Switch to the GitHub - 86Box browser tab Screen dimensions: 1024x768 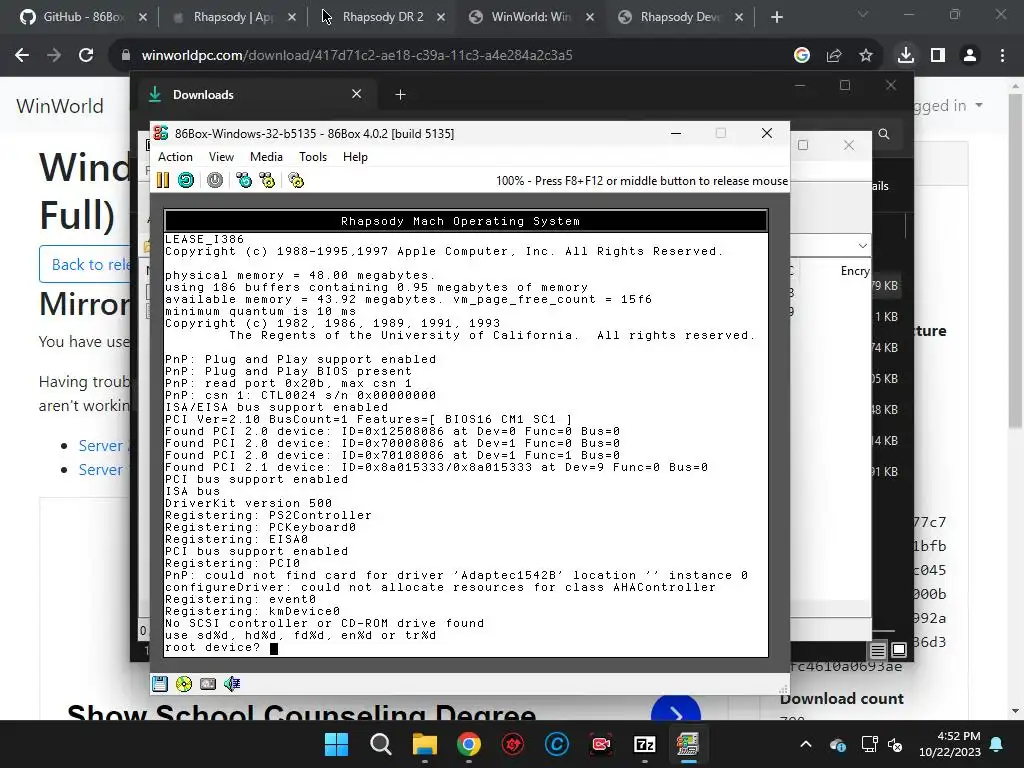(83, 17)
